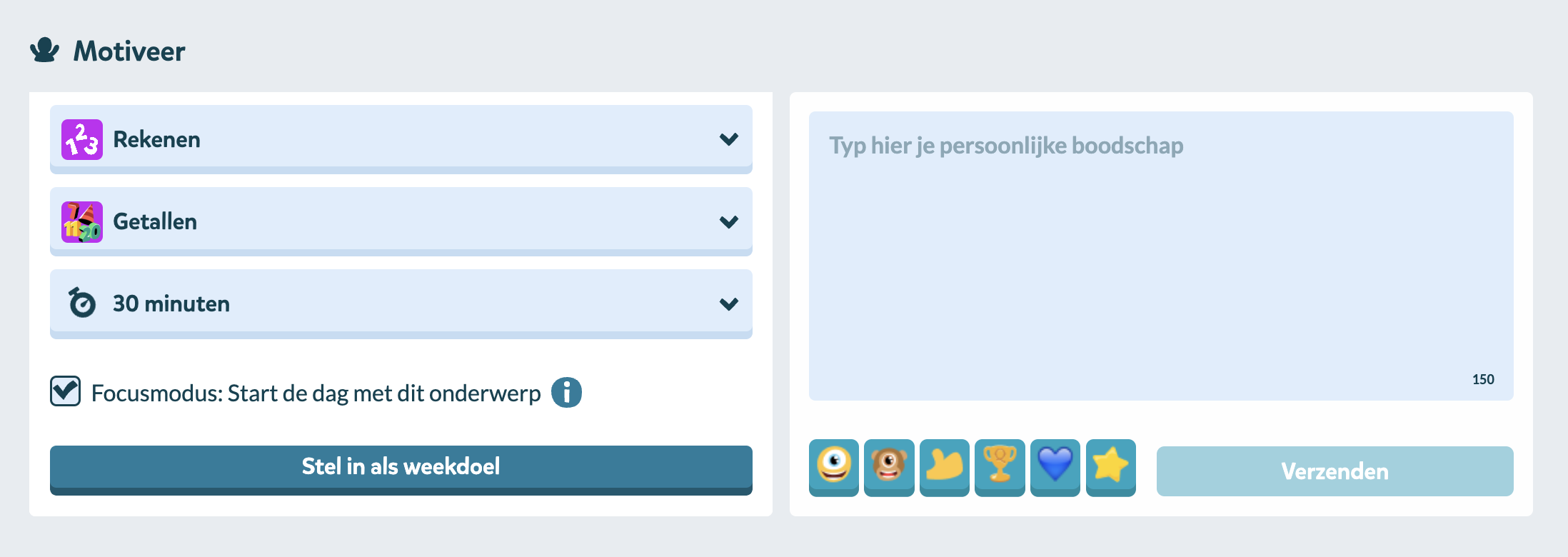The height and width of the screenshot is (557, 1568).
Task: Click the Rekenen 123 subject icon
Action: 82,139
